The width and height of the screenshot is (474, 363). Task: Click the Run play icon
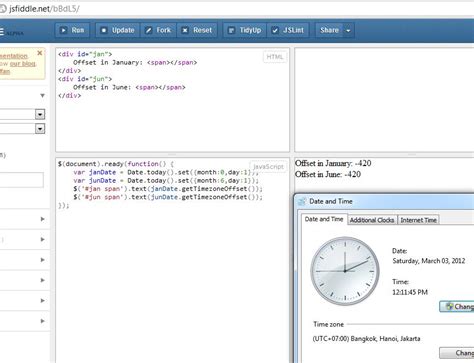tap(63, 30)
